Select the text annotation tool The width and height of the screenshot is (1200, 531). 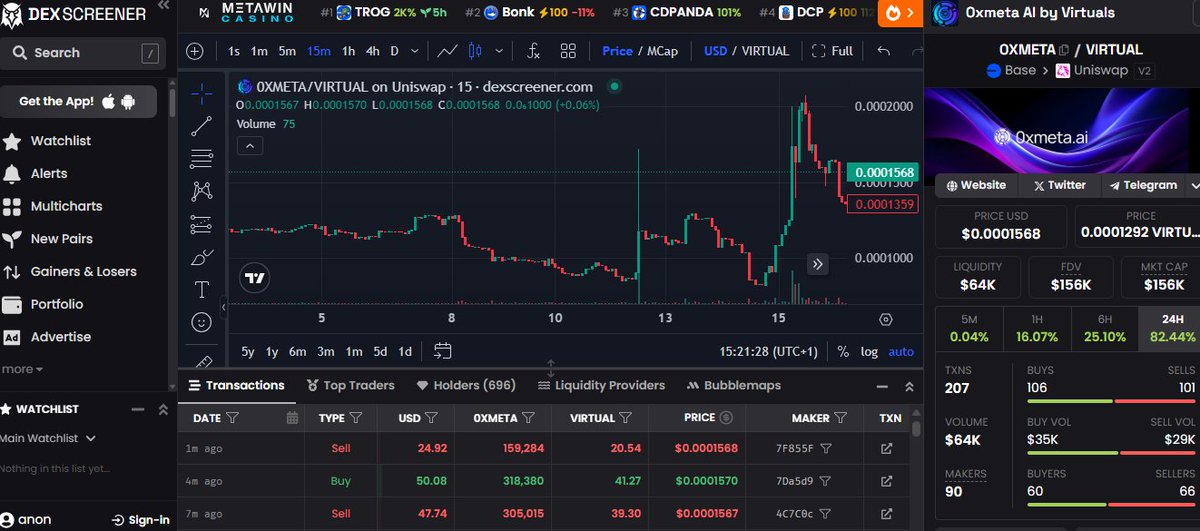[x=201, y=290]
